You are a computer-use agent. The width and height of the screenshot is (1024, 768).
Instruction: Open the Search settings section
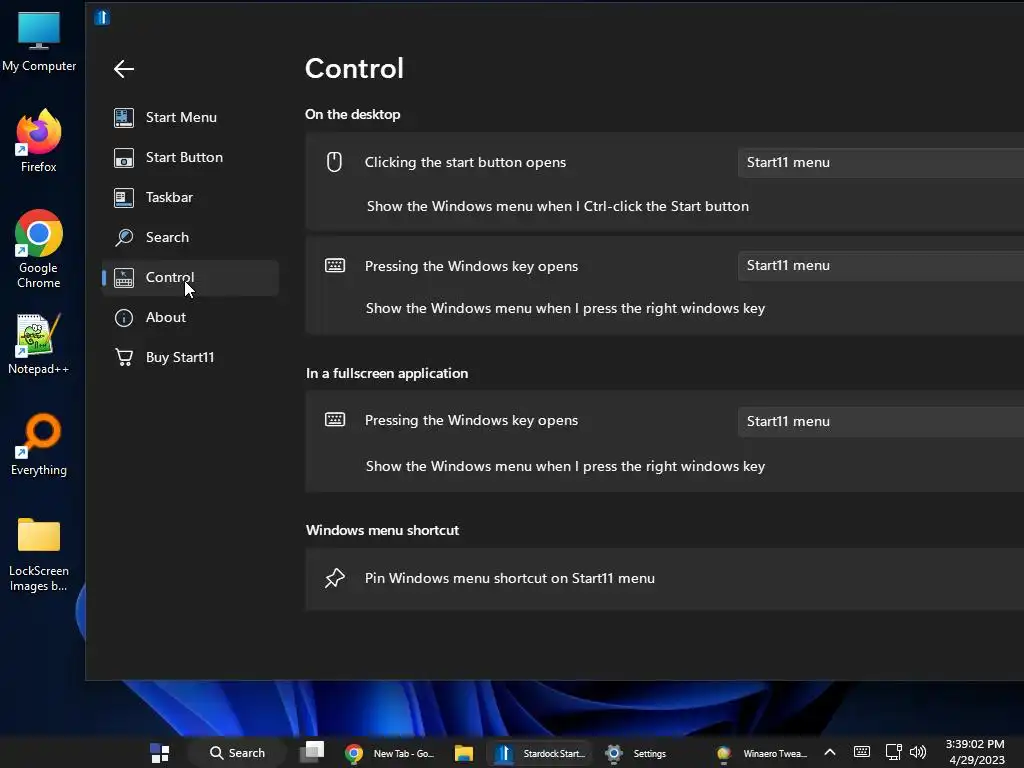click(x=190, y=237)
